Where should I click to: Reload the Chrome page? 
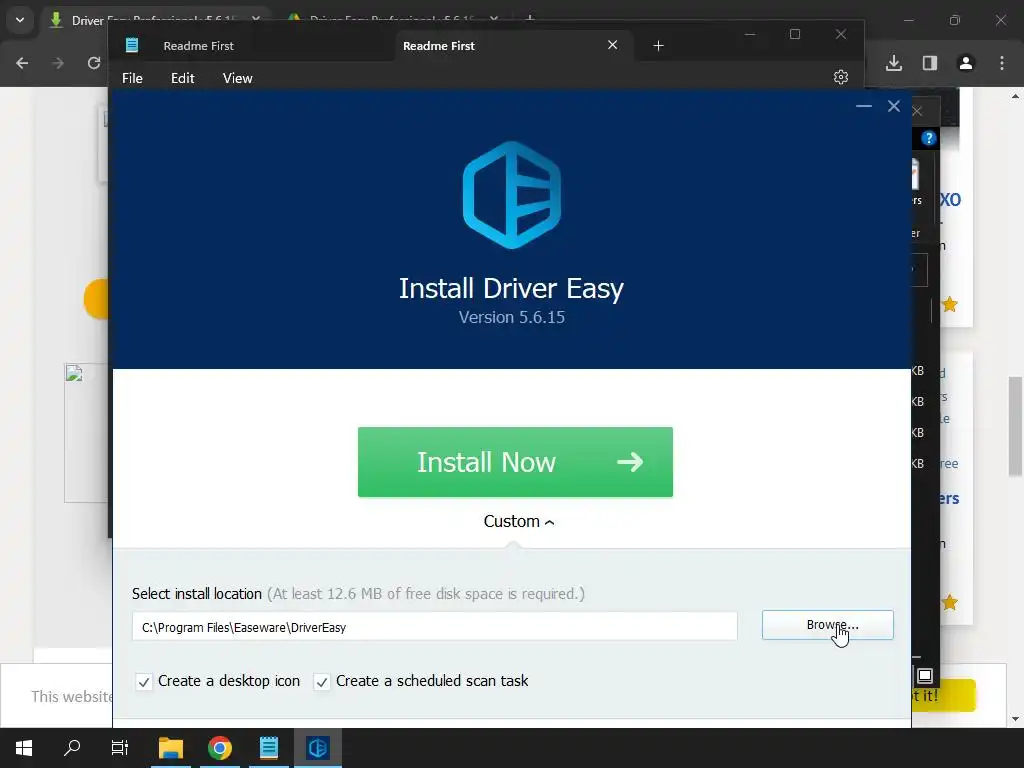tap(94, 63)
